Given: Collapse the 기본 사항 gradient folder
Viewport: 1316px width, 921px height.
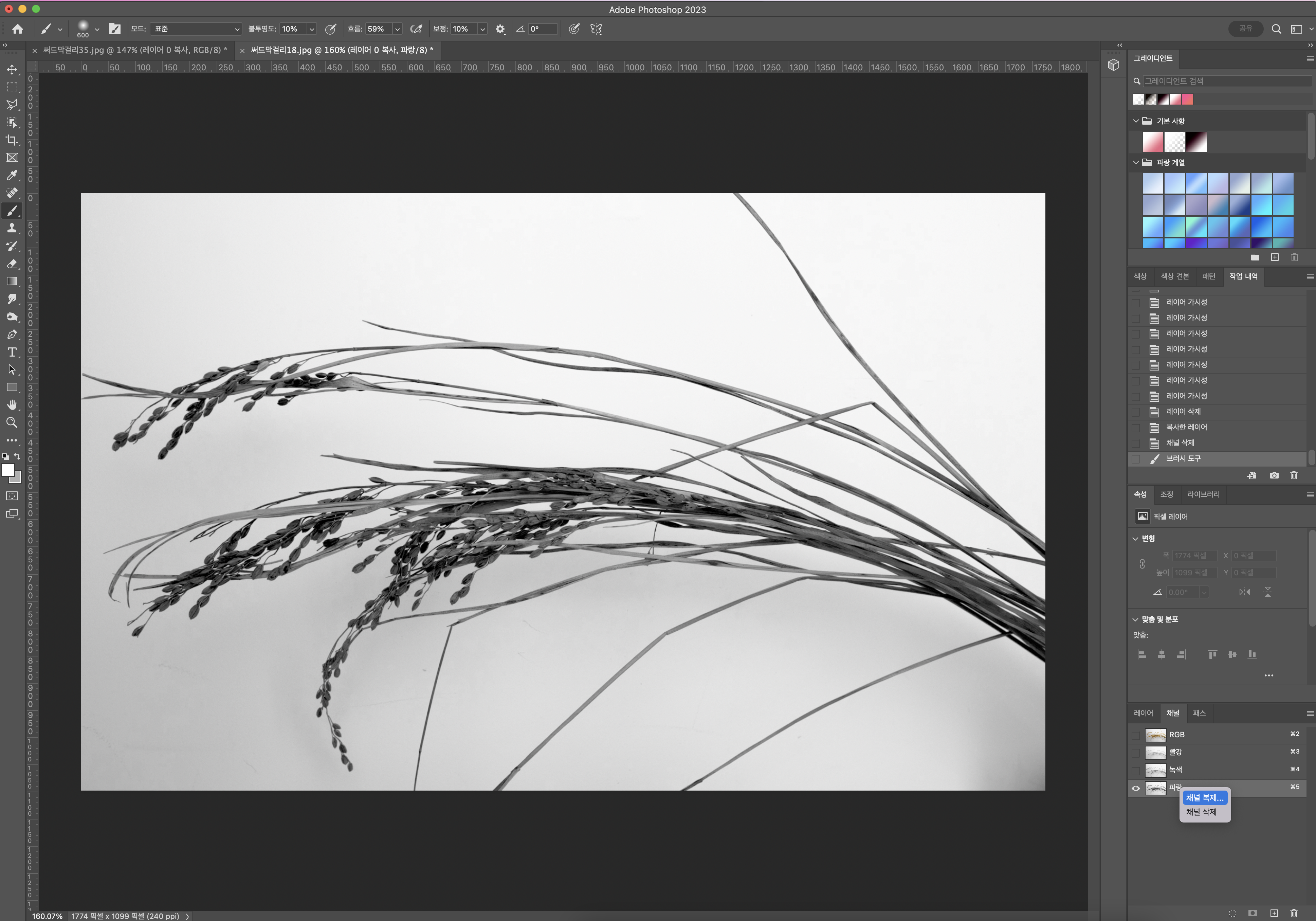Looking at the screenshot, I should [1136, 121].
